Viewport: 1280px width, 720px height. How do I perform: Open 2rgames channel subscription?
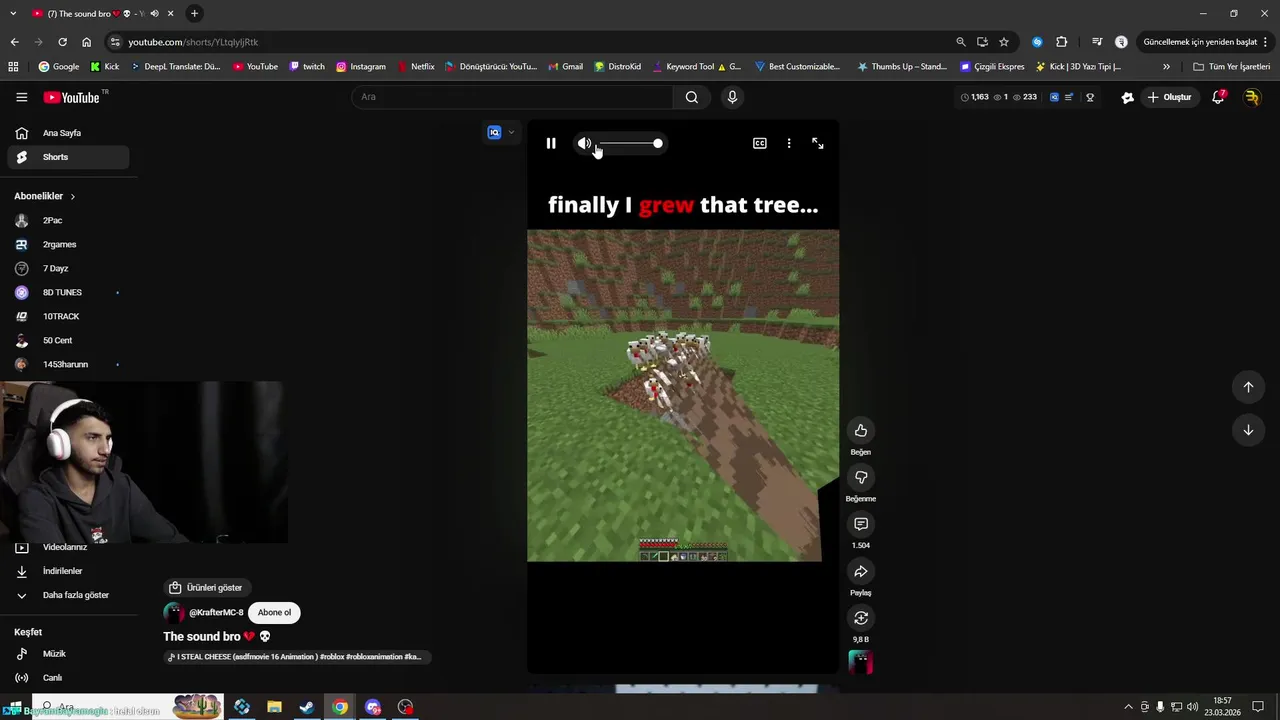click(x=68, y=244)
